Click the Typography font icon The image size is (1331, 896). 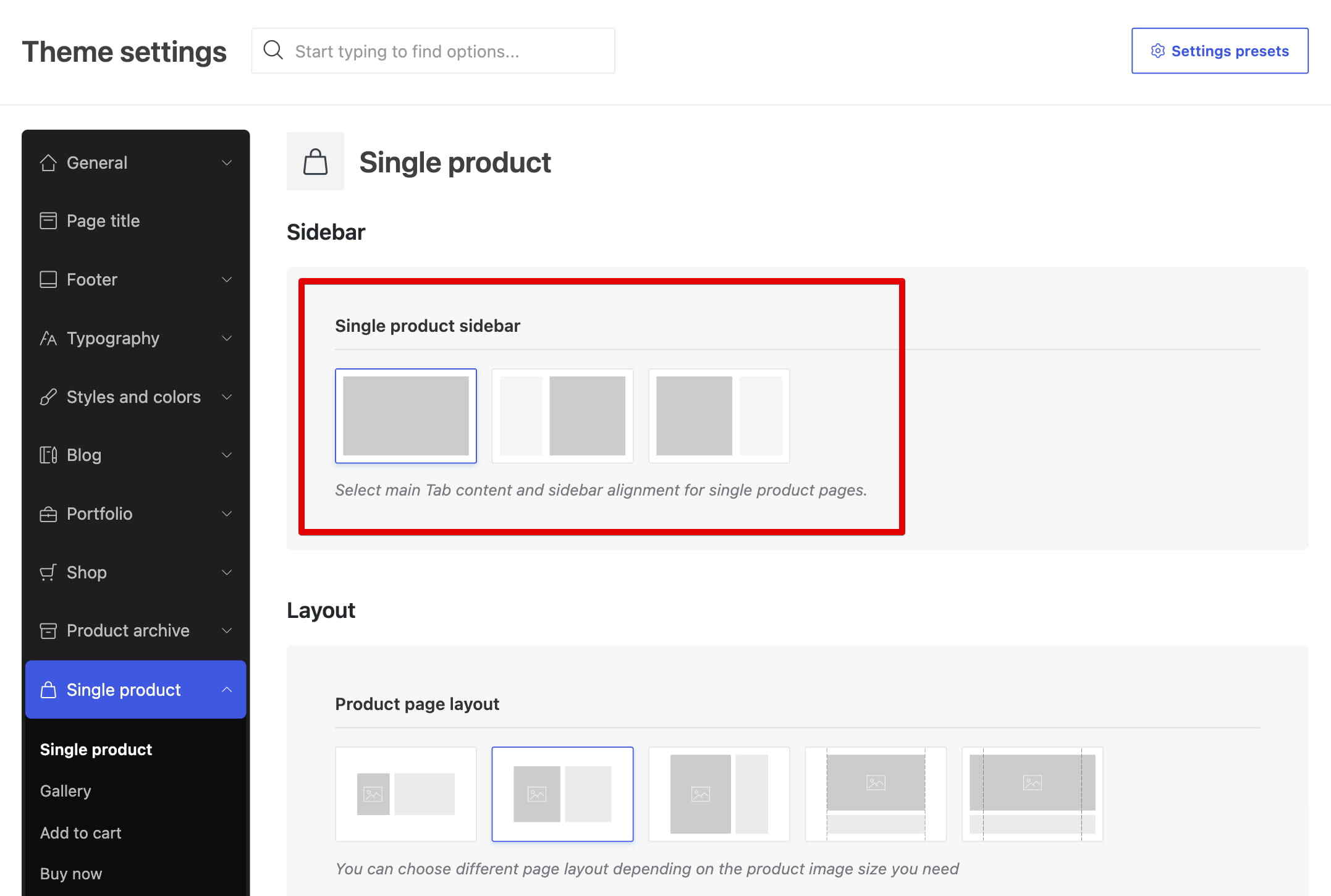48,338
